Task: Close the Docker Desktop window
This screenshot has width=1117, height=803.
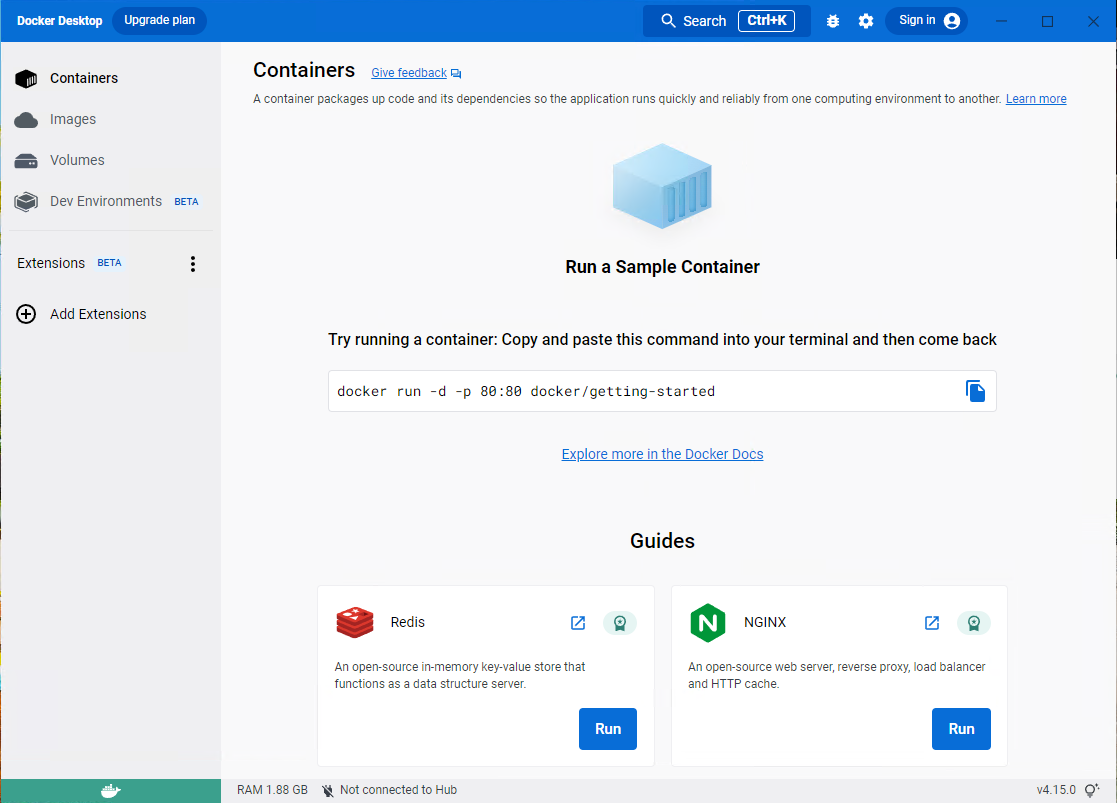Action: (x=1093, y=21)
